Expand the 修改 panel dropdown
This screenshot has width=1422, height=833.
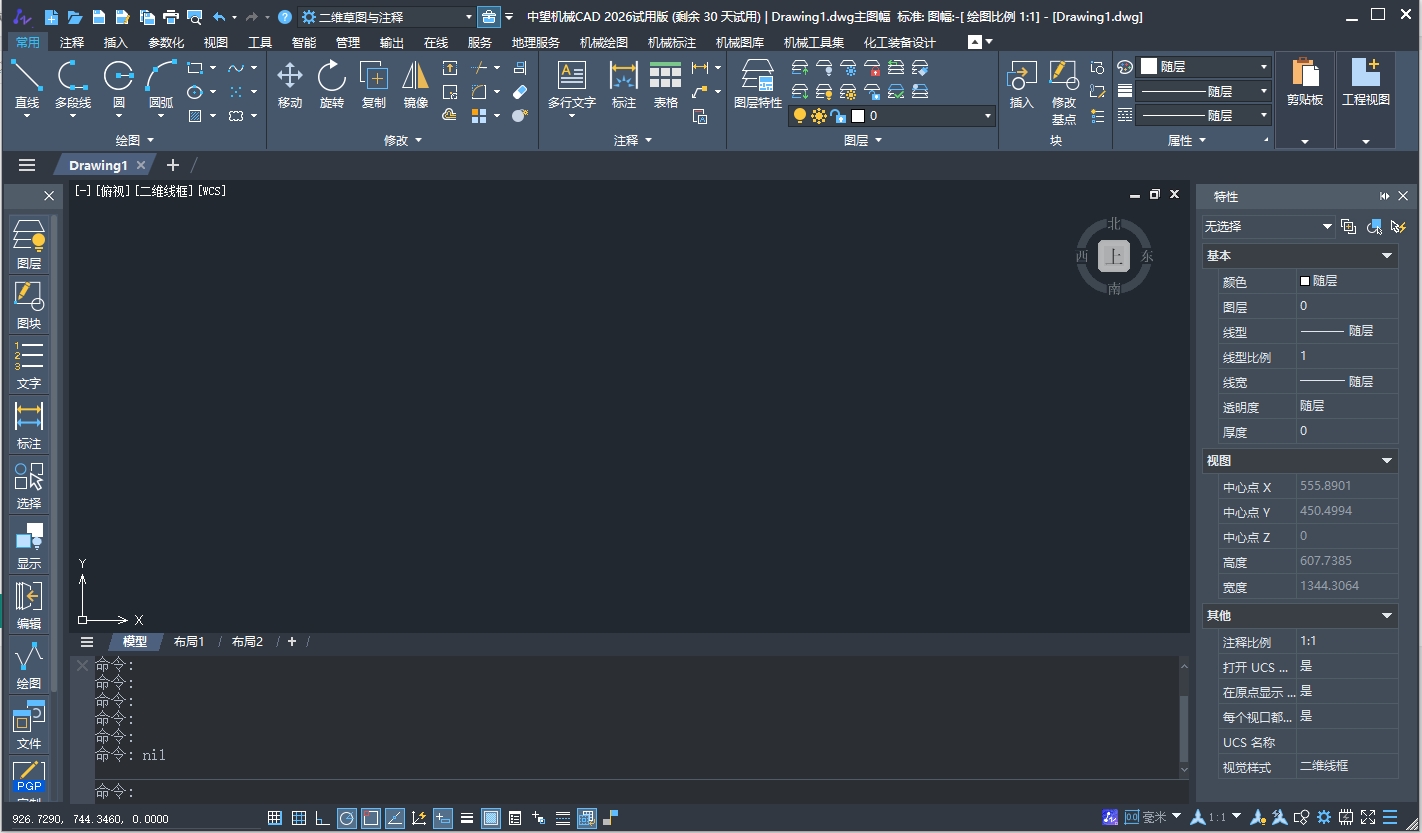coord(403,141)
